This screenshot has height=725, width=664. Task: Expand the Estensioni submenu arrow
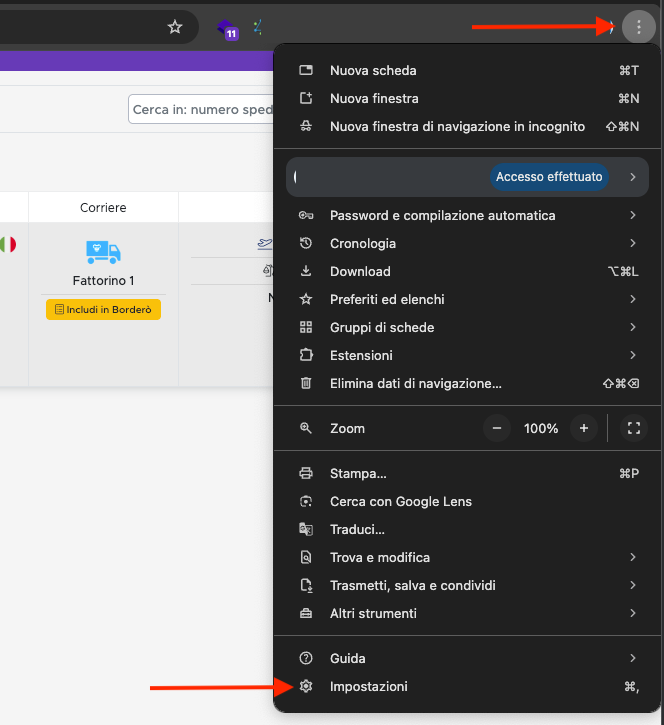(633, 355)
